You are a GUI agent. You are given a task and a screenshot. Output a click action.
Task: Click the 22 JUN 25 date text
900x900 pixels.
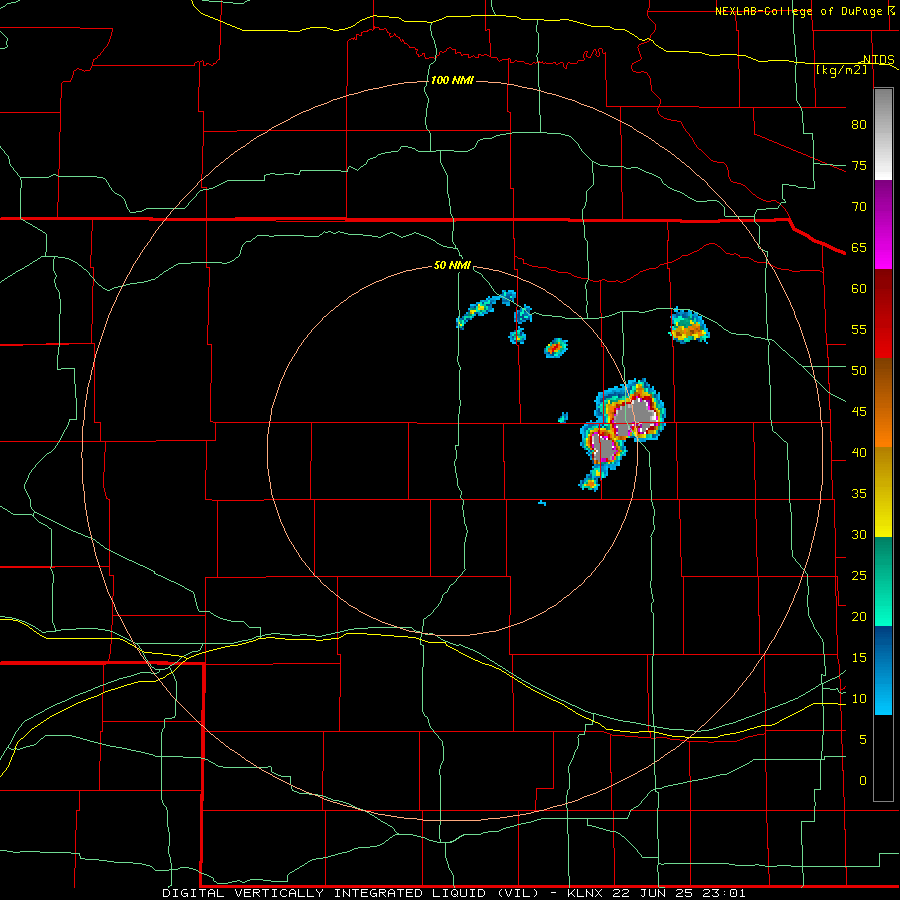click(x=653, y=893)
